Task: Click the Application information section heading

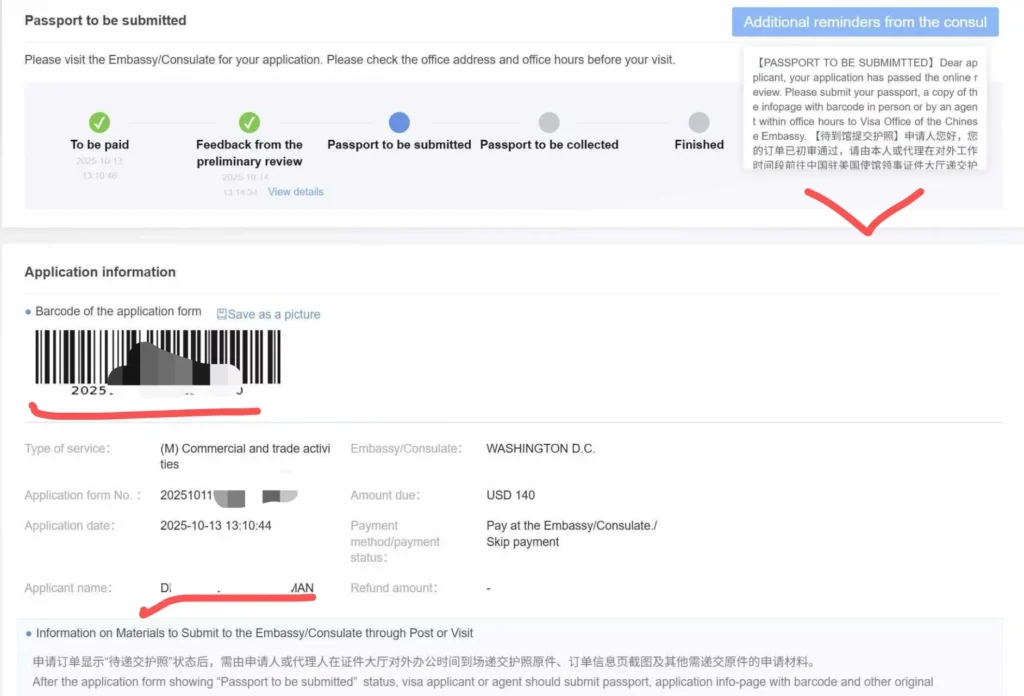Action: pyautogui.click(x=100, y=272)
